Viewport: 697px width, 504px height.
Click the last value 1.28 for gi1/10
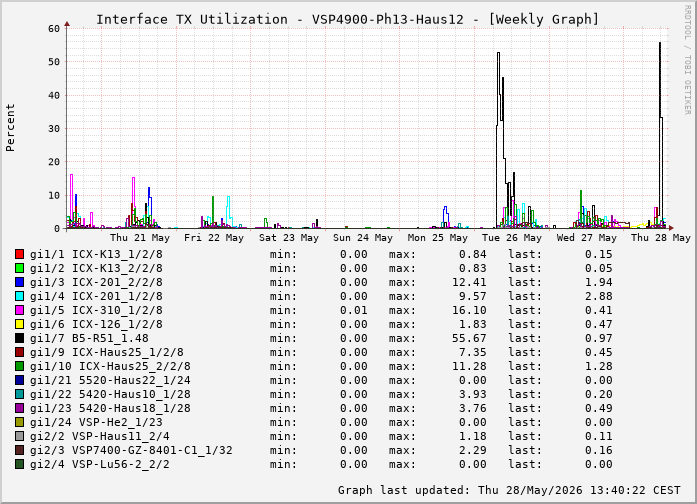point(599,366)
